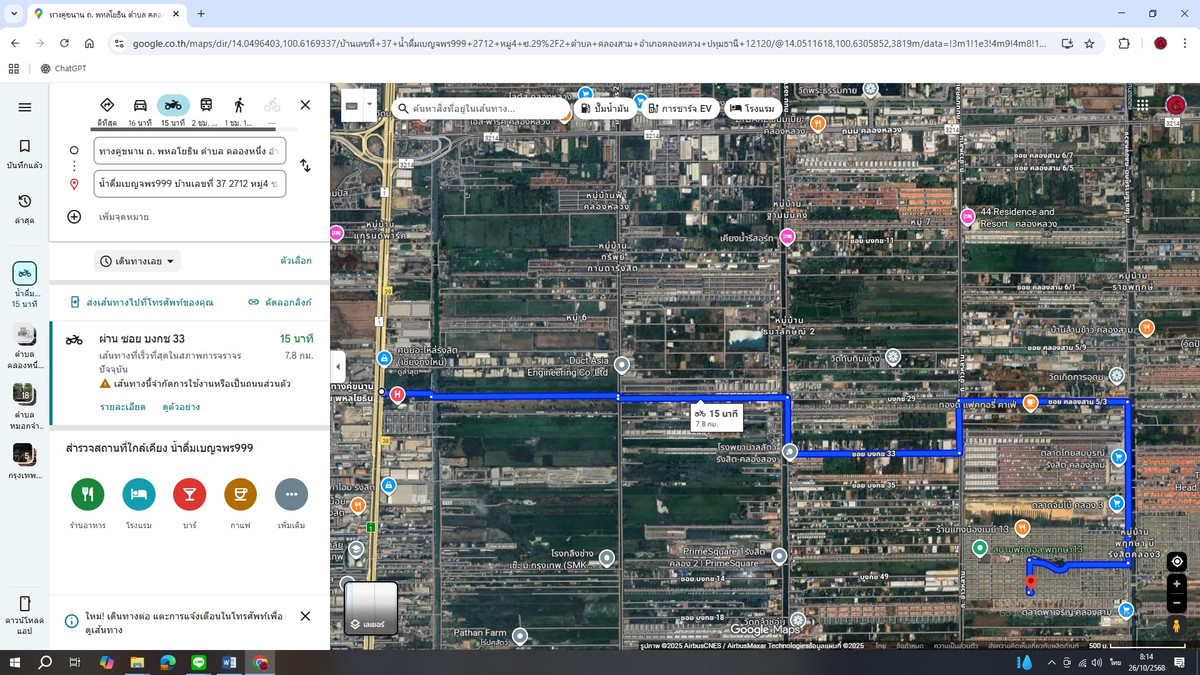Image resolution: width=1200 pixels, height=675 pixels.
Task: Zoom in on the map
Action: click(x=1177, y=584)
